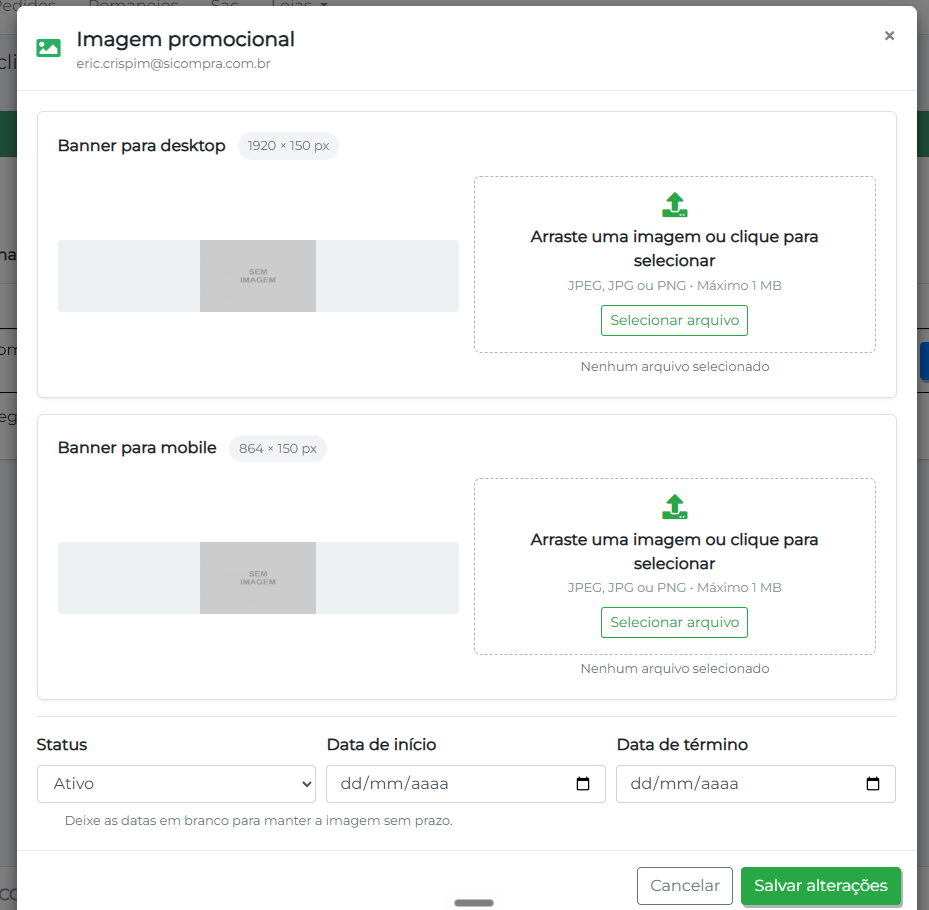Click the upload icon in desktop banner dropzone
The width and height of the screenshot is (929, 910).
674,204
